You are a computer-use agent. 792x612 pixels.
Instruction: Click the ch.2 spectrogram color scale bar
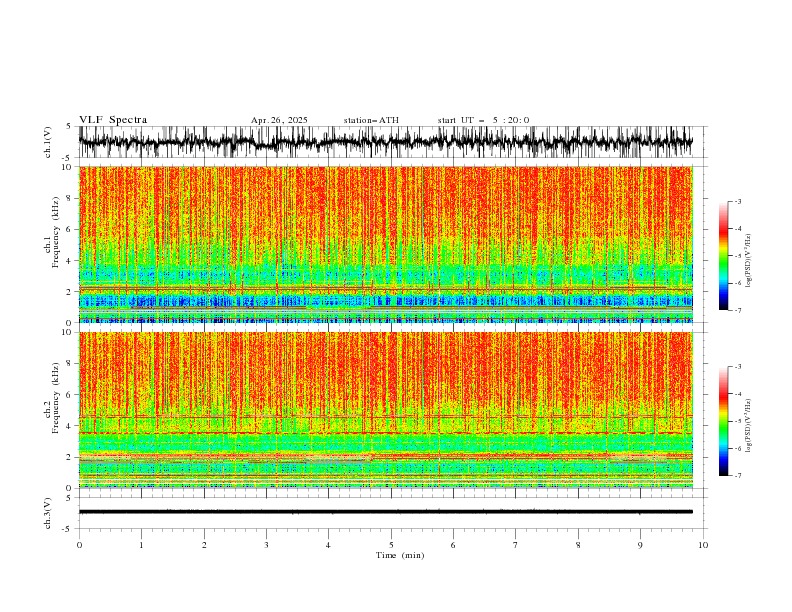(723, 421)
